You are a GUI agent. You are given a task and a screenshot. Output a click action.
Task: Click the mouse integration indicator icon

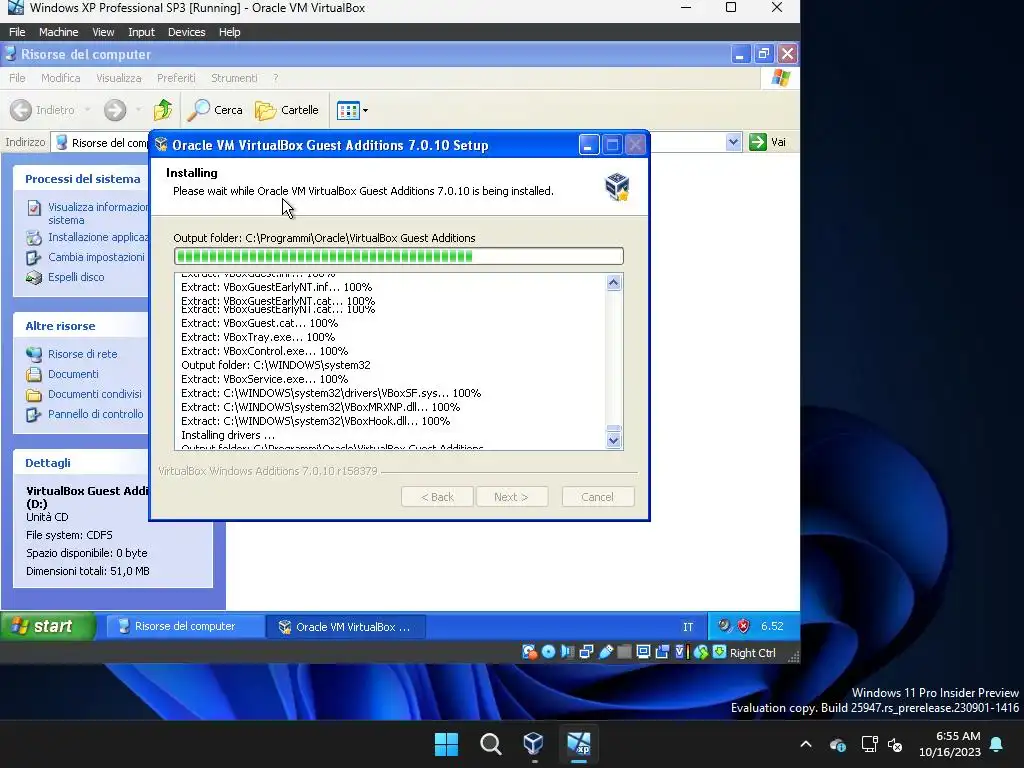701,652
